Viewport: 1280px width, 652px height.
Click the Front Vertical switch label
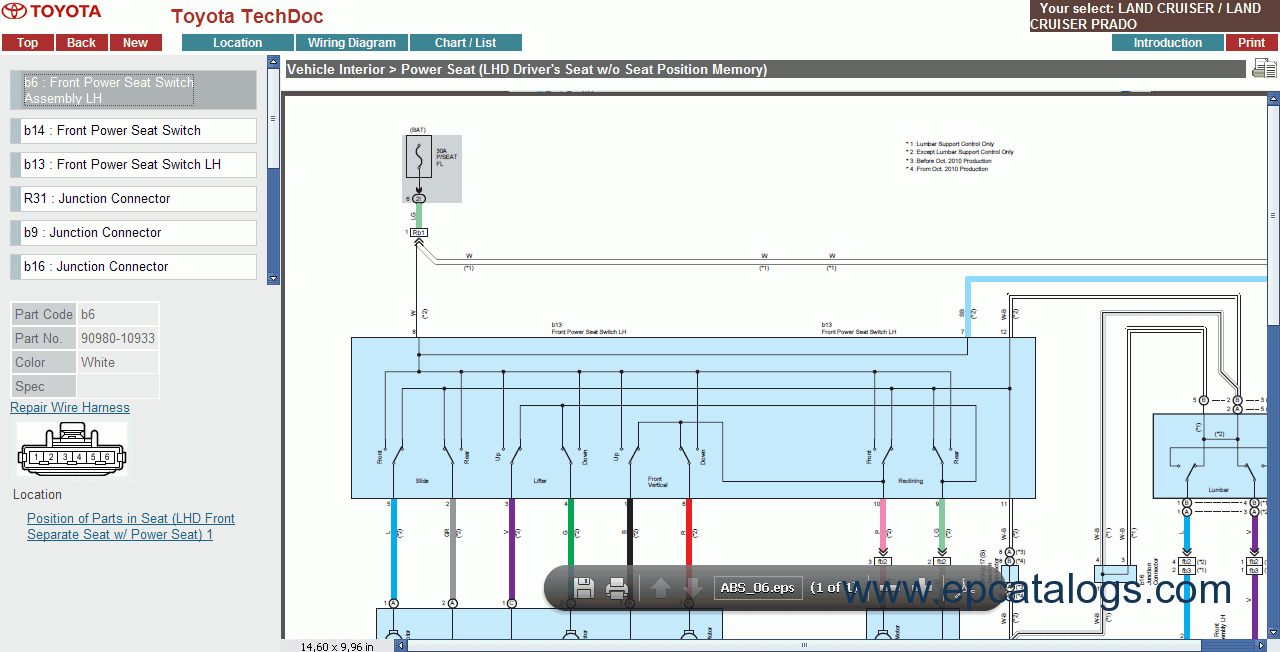coord(655,481)
